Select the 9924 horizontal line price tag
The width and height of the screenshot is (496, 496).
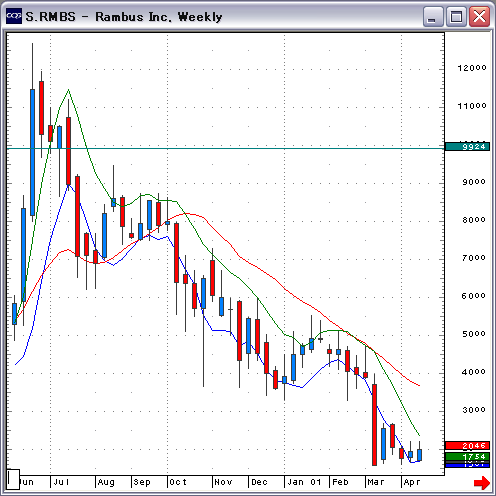tap(467, 147)
